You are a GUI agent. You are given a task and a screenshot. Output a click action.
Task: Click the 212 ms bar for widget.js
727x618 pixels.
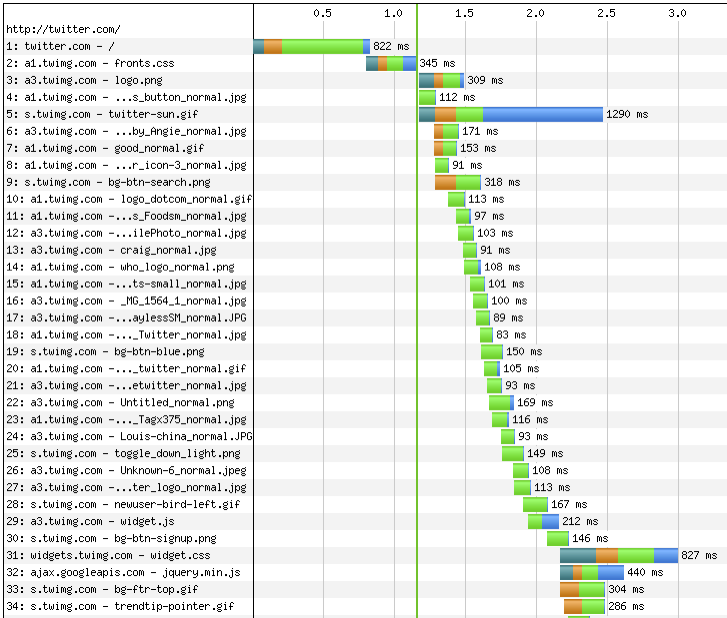click(543, 522)
